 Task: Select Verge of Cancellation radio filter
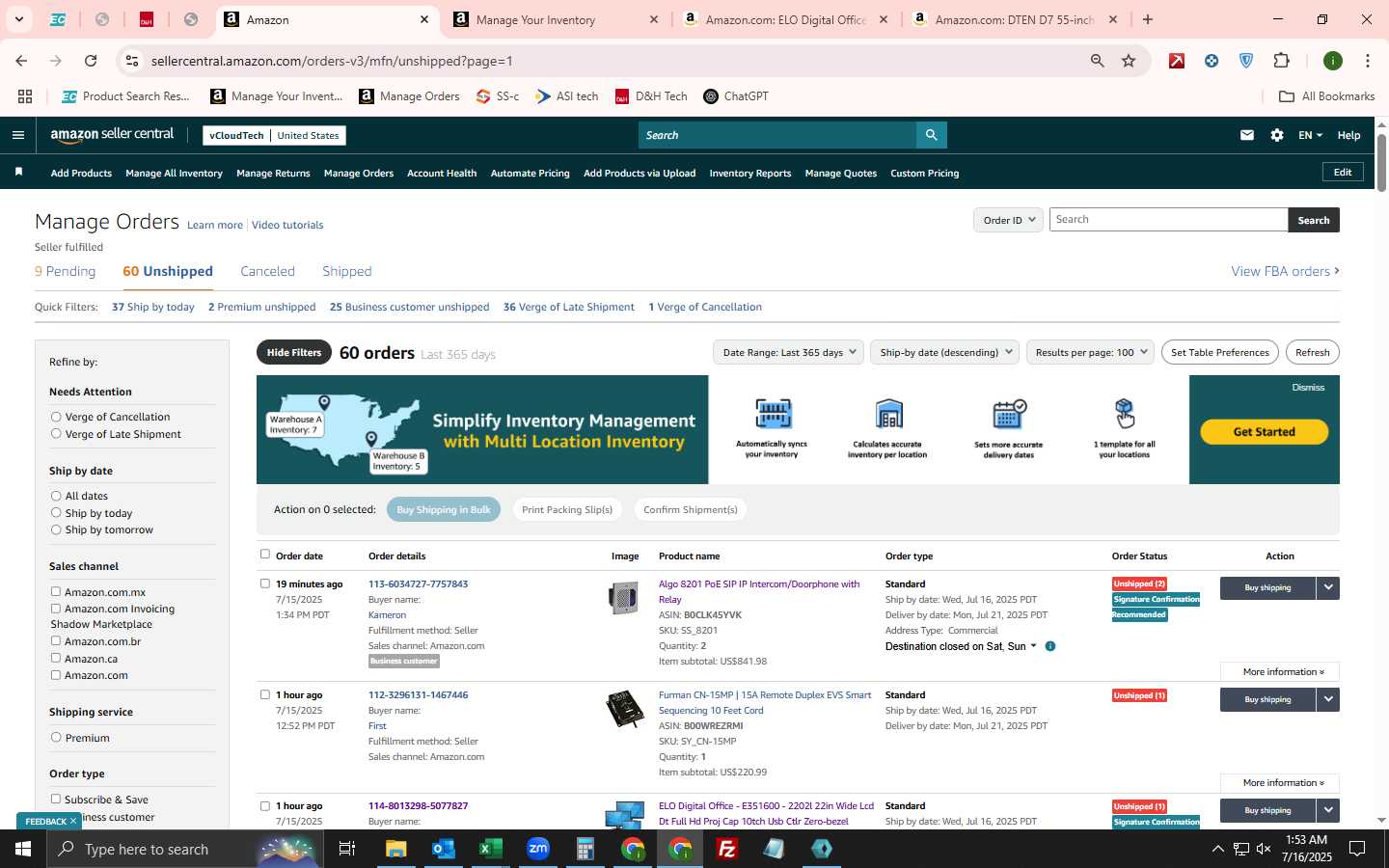[56, 417]
